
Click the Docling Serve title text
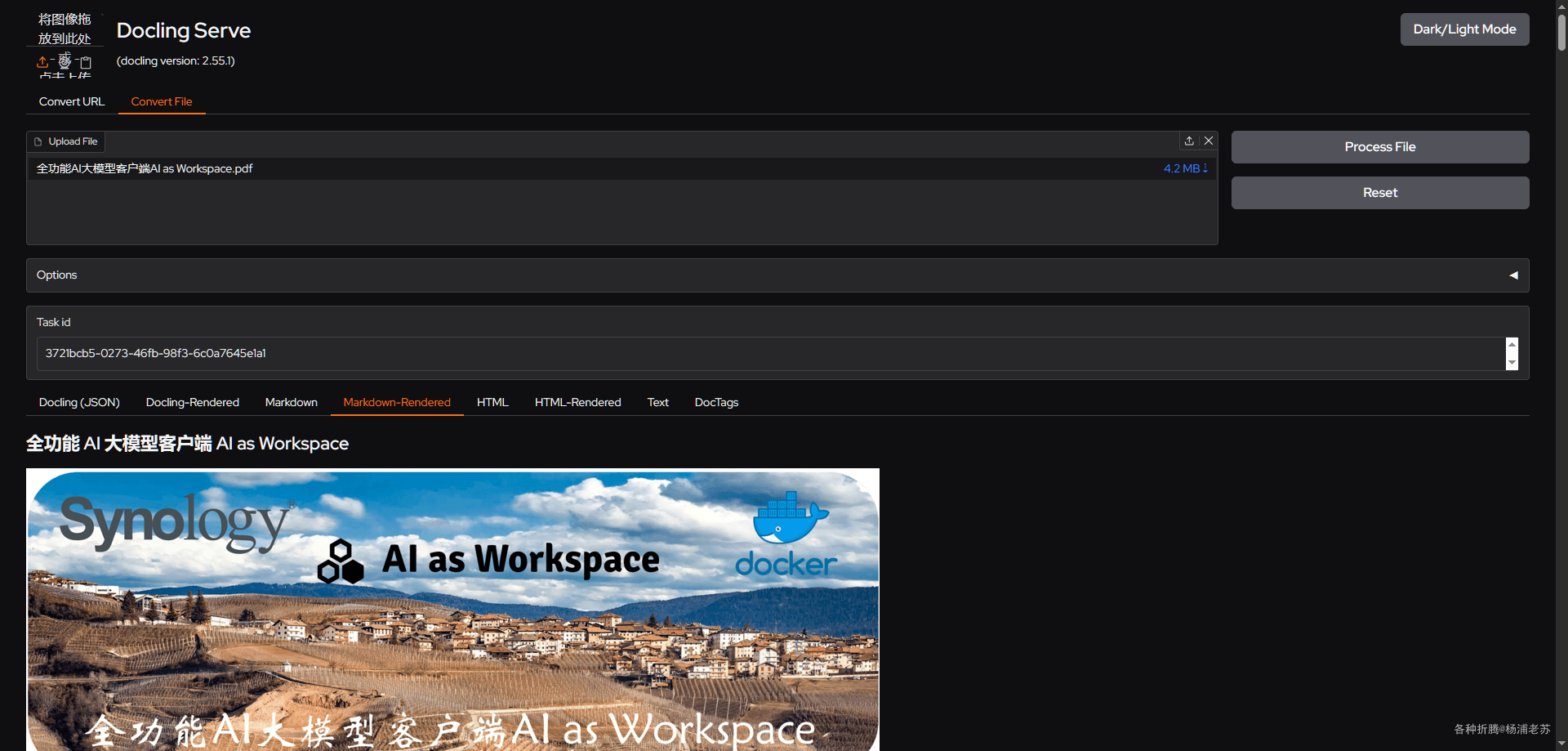[184, 30]
